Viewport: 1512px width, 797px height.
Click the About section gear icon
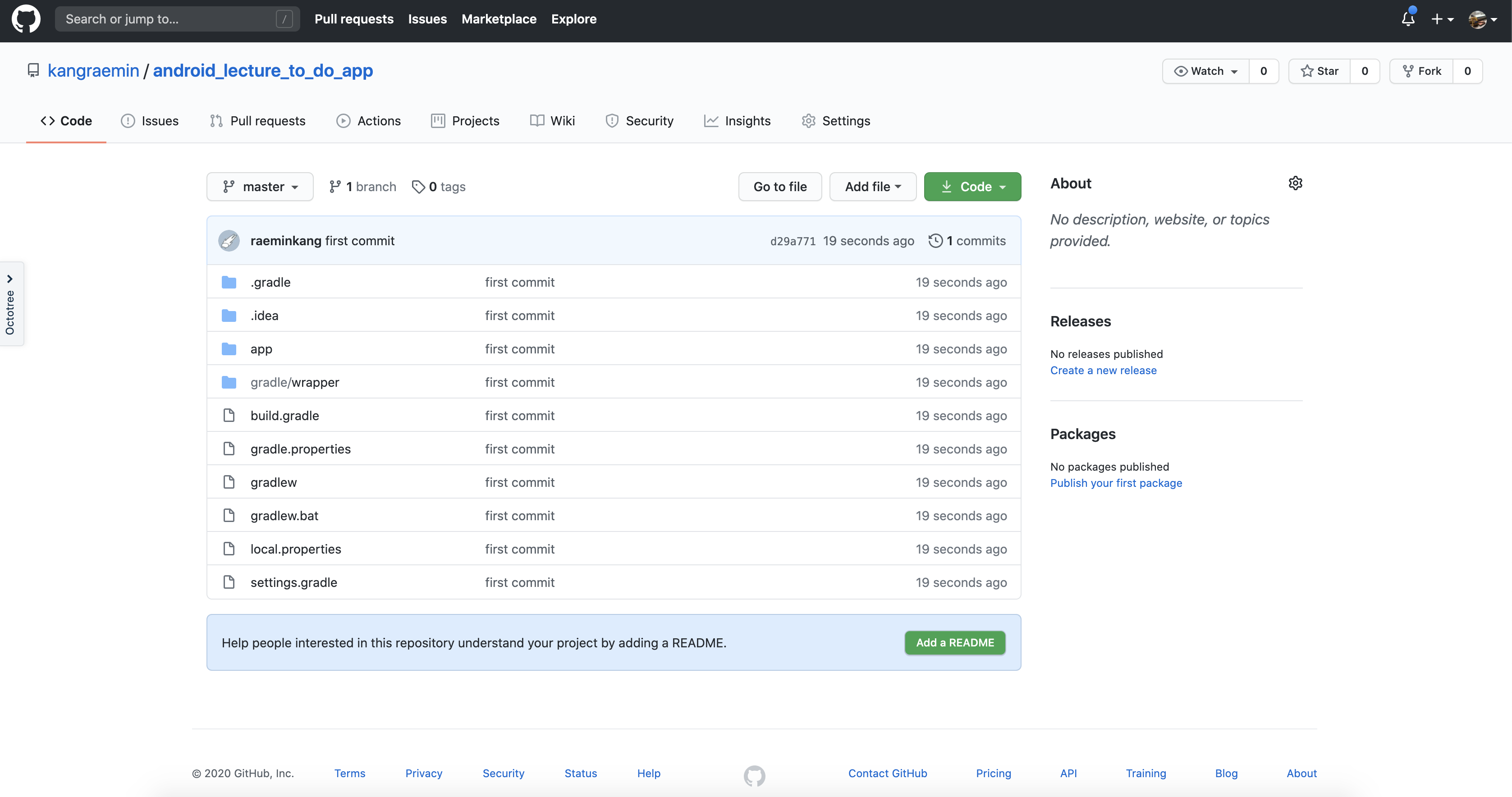pyautogui.click(x=1296, y=183)
